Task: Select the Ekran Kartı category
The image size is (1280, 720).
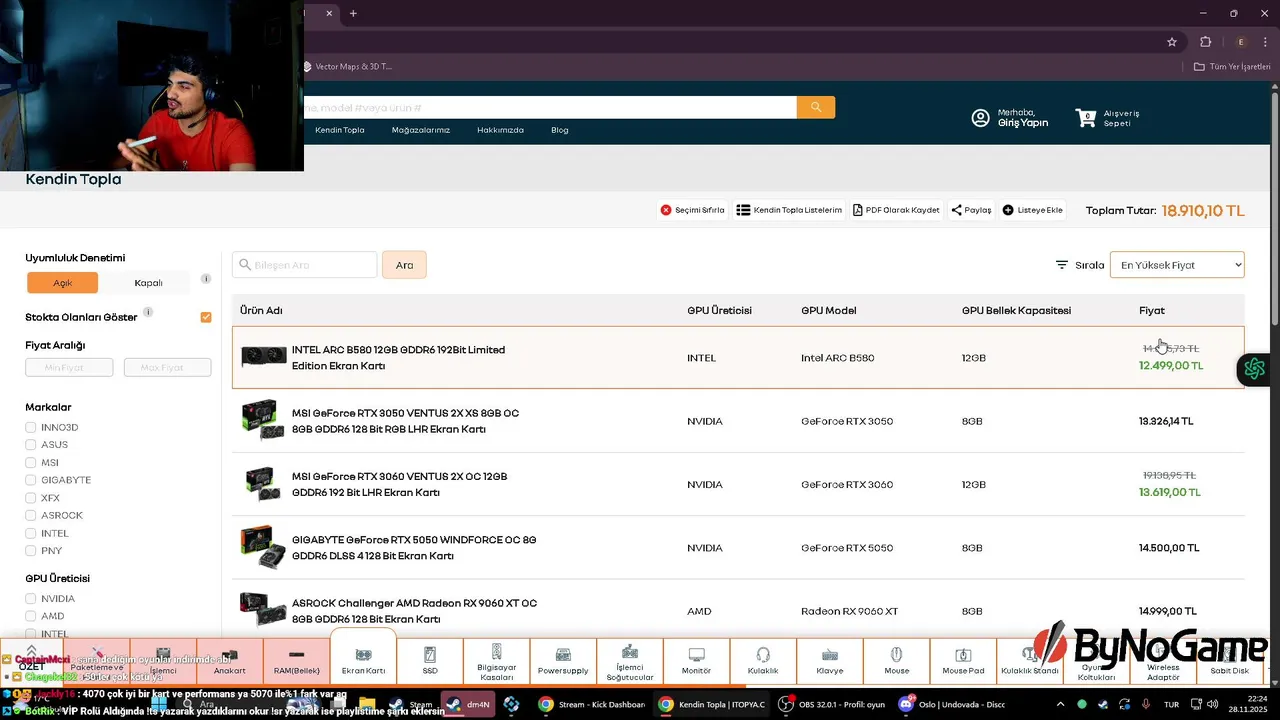Action: [363, 658]
